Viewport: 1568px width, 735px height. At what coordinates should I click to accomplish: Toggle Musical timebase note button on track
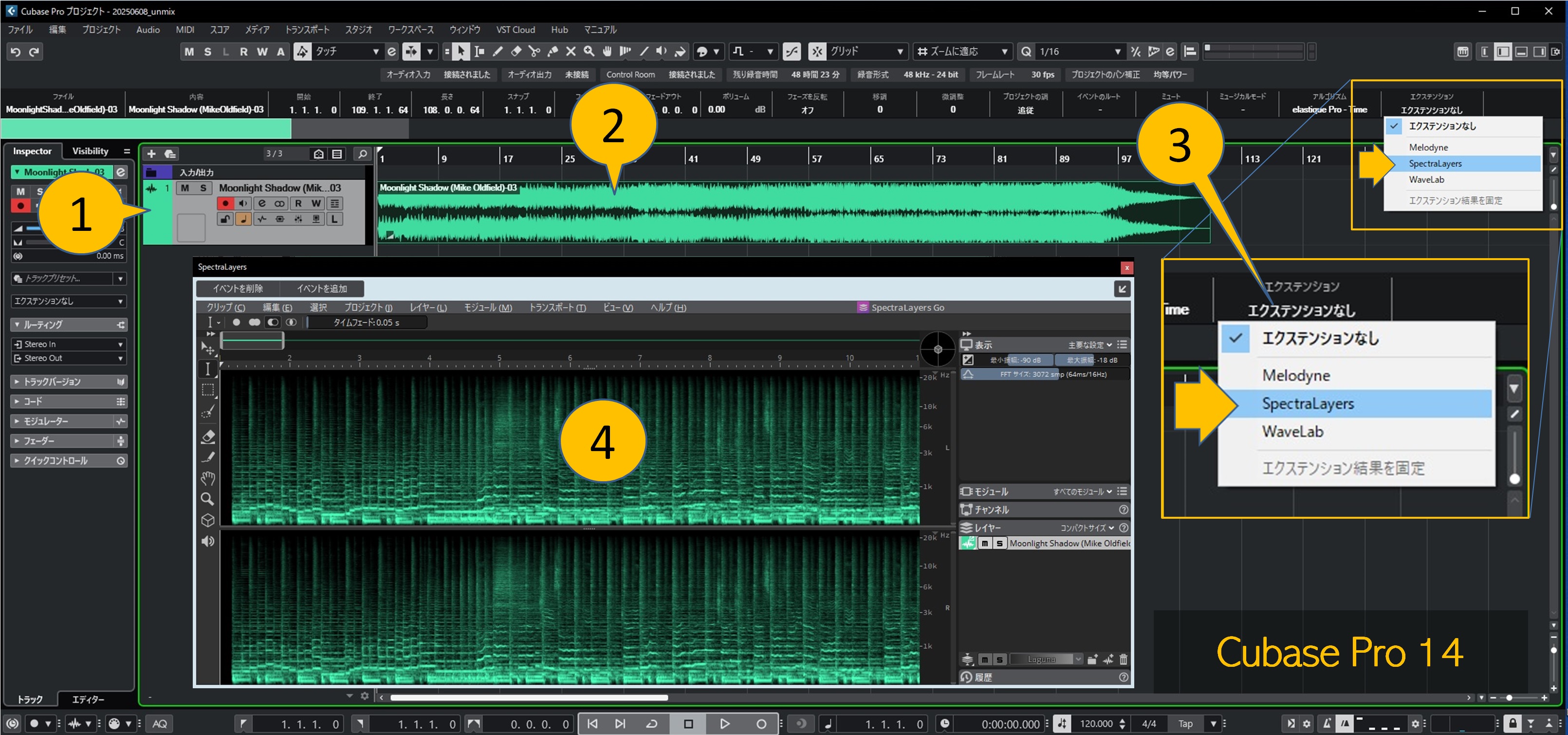[243, 219]
